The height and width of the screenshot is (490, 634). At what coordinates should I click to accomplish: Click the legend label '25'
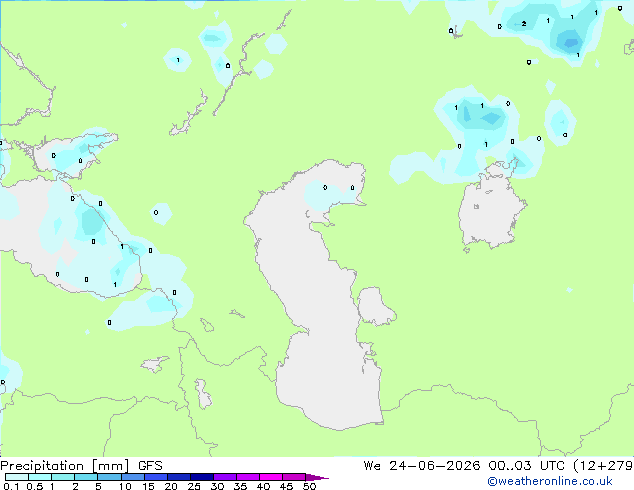[x=194, y=486]
